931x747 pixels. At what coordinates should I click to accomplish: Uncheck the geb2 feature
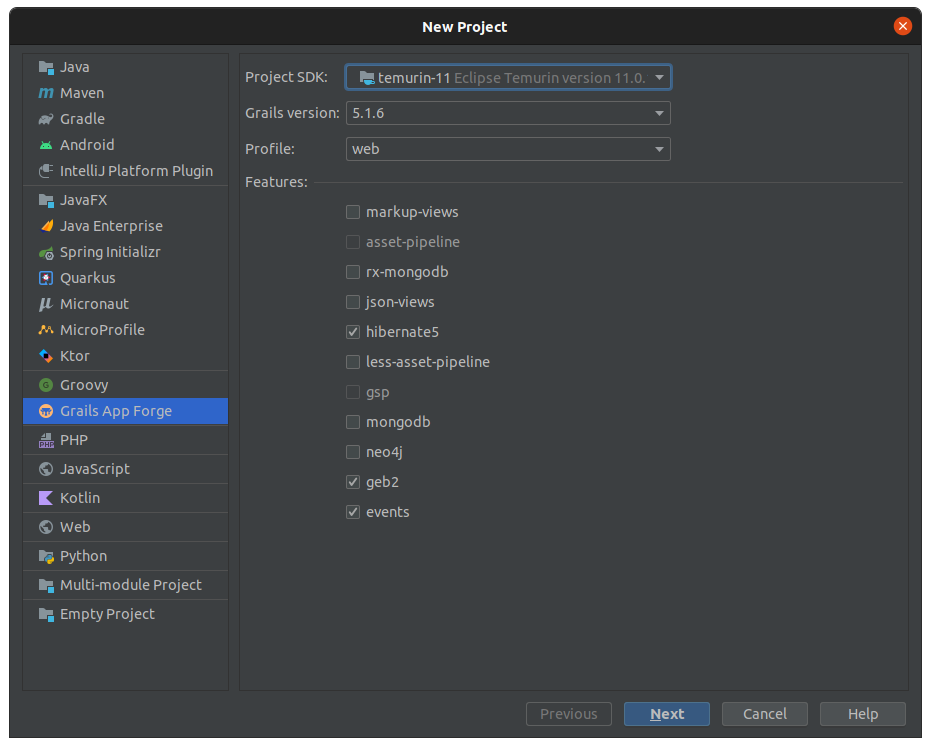[353, 482]
